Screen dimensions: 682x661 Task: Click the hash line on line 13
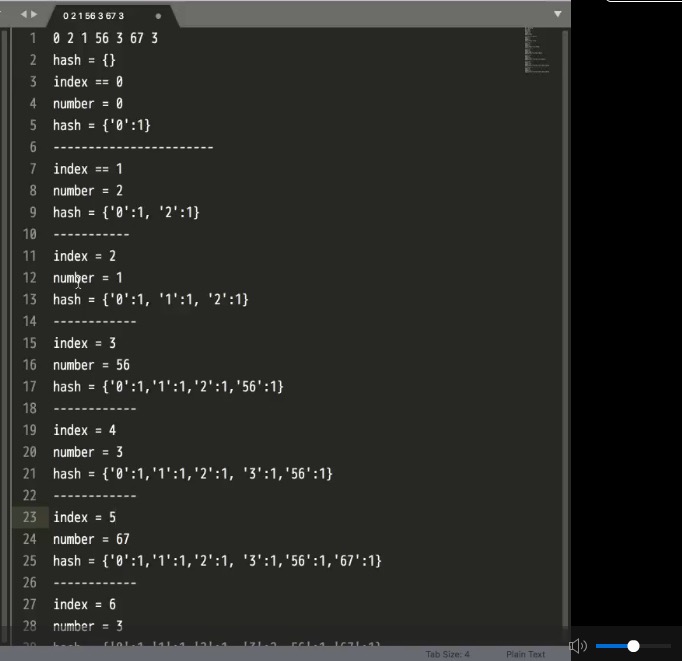(150, 299)
